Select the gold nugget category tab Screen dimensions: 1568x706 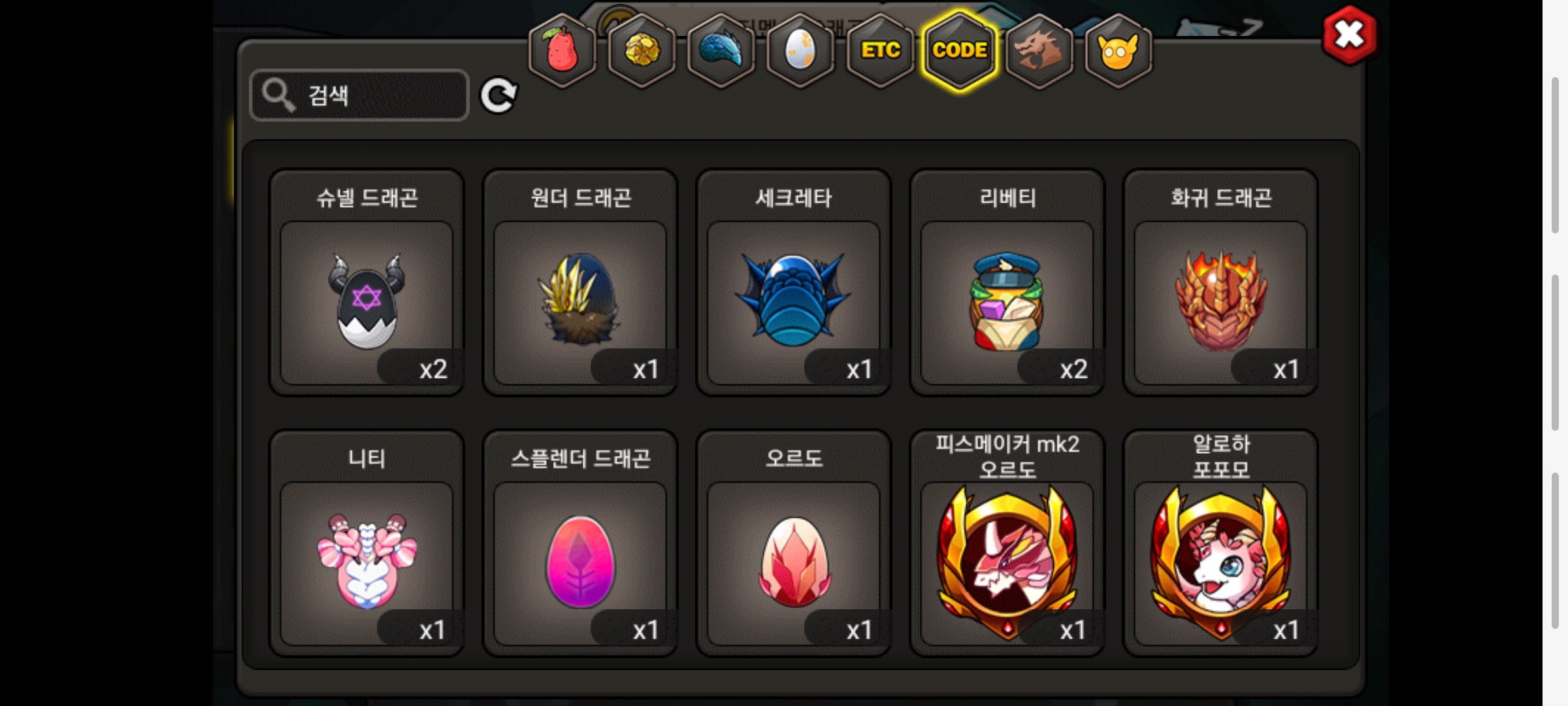(x=642, y=51)
